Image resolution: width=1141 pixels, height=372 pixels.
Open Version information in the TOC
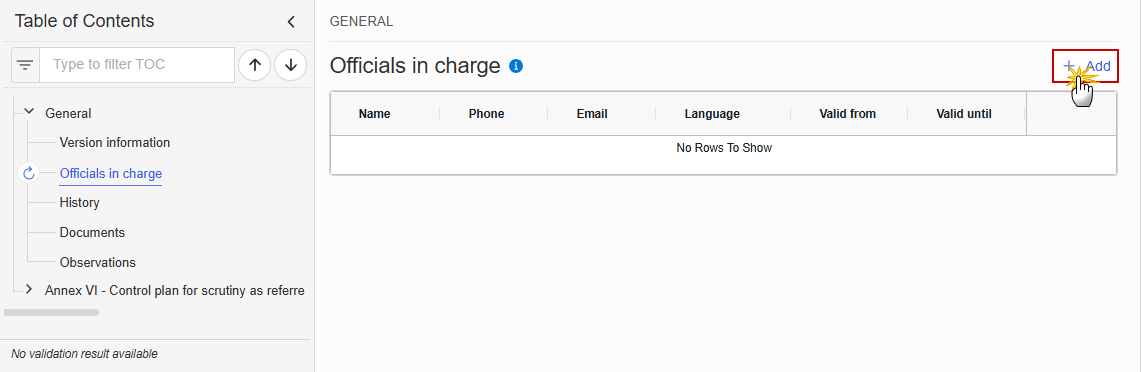click(115, 143)
